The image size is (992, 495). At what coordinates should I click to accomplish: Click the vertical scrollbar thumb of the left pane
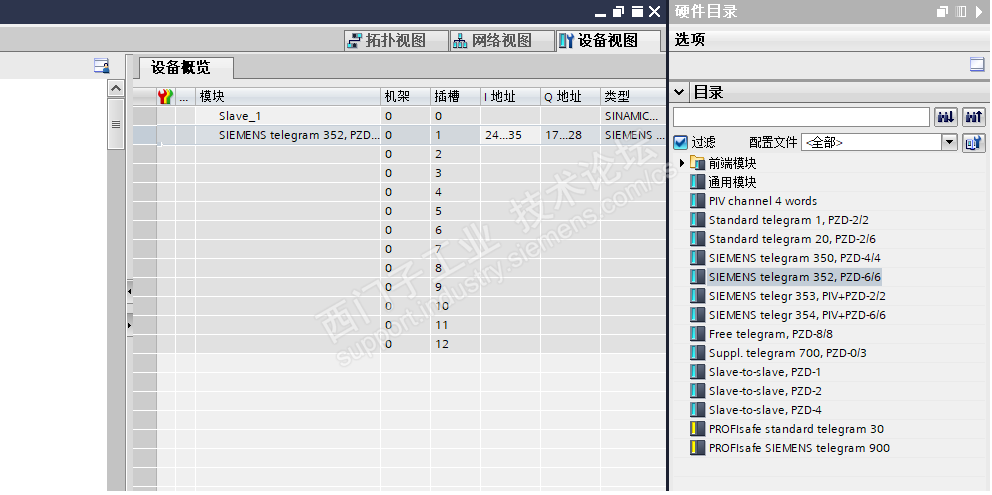[115, 123]
